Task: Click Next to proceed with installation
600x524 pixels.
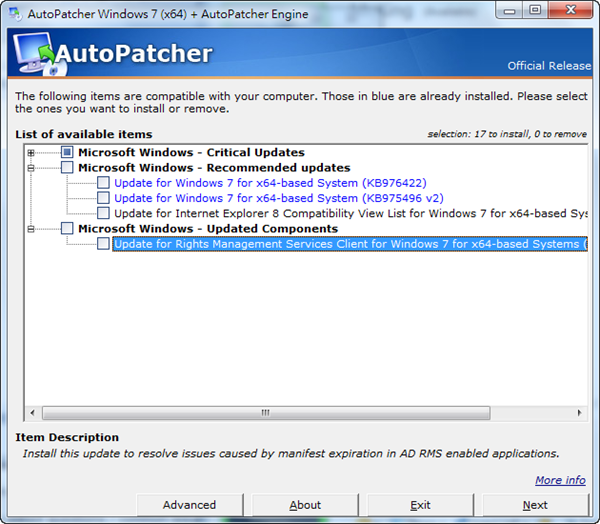Action: [x=535, y=505]
